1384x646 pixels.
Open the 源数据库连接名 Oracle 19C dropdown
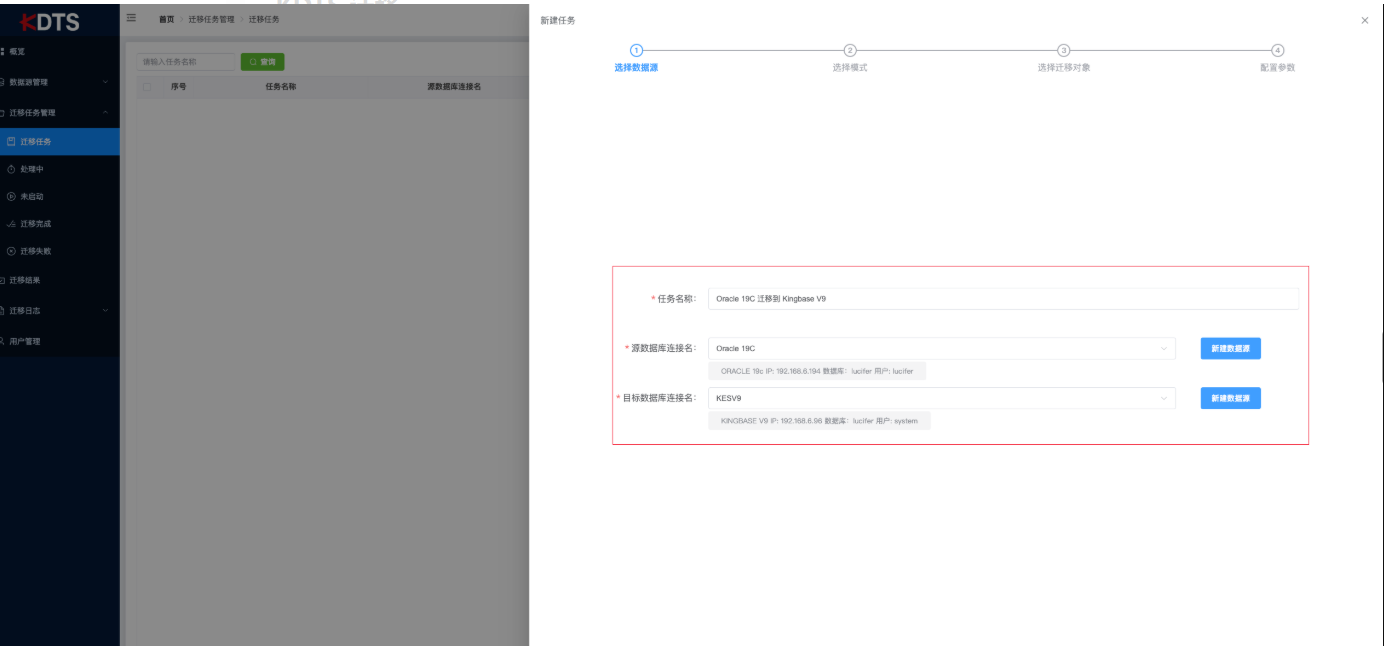943,348
